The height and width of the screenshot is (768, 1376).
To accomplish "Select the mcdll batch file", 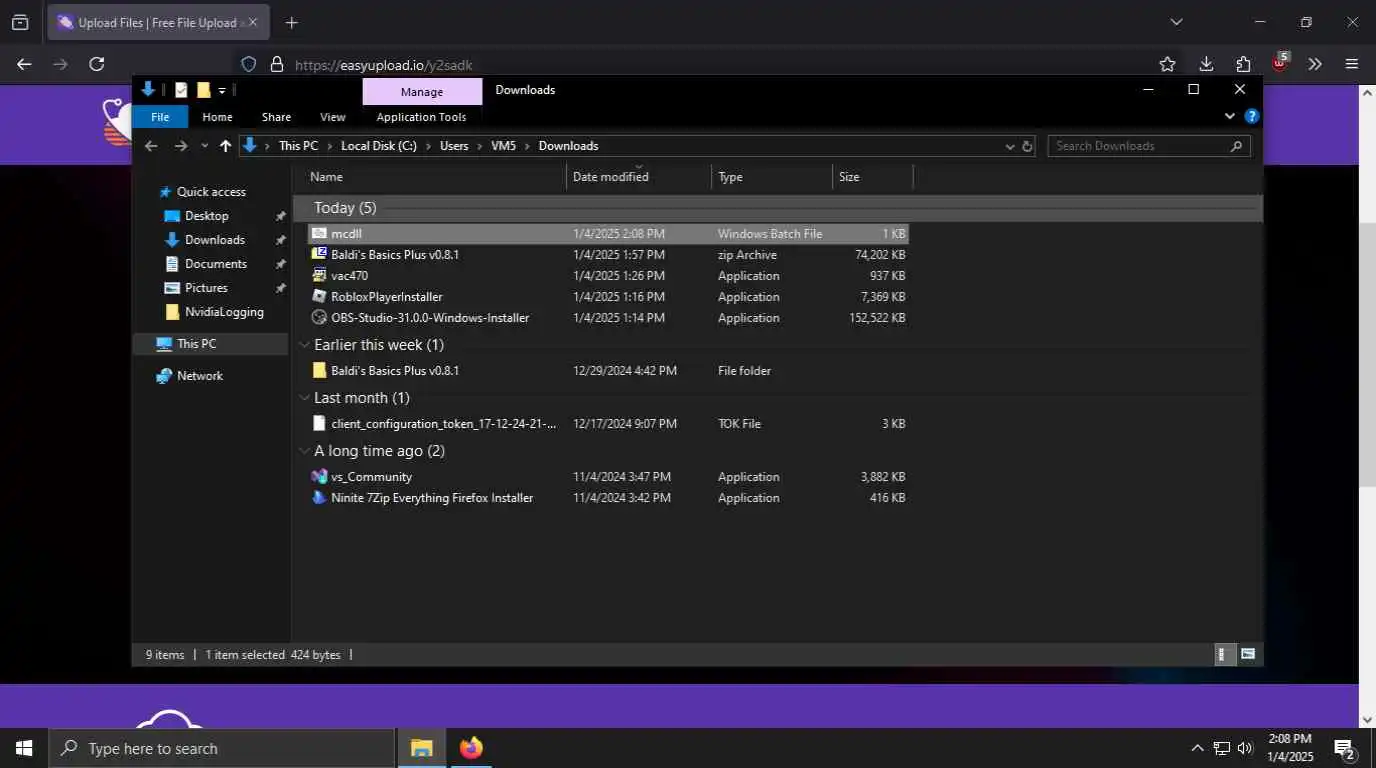I will 608,233.
